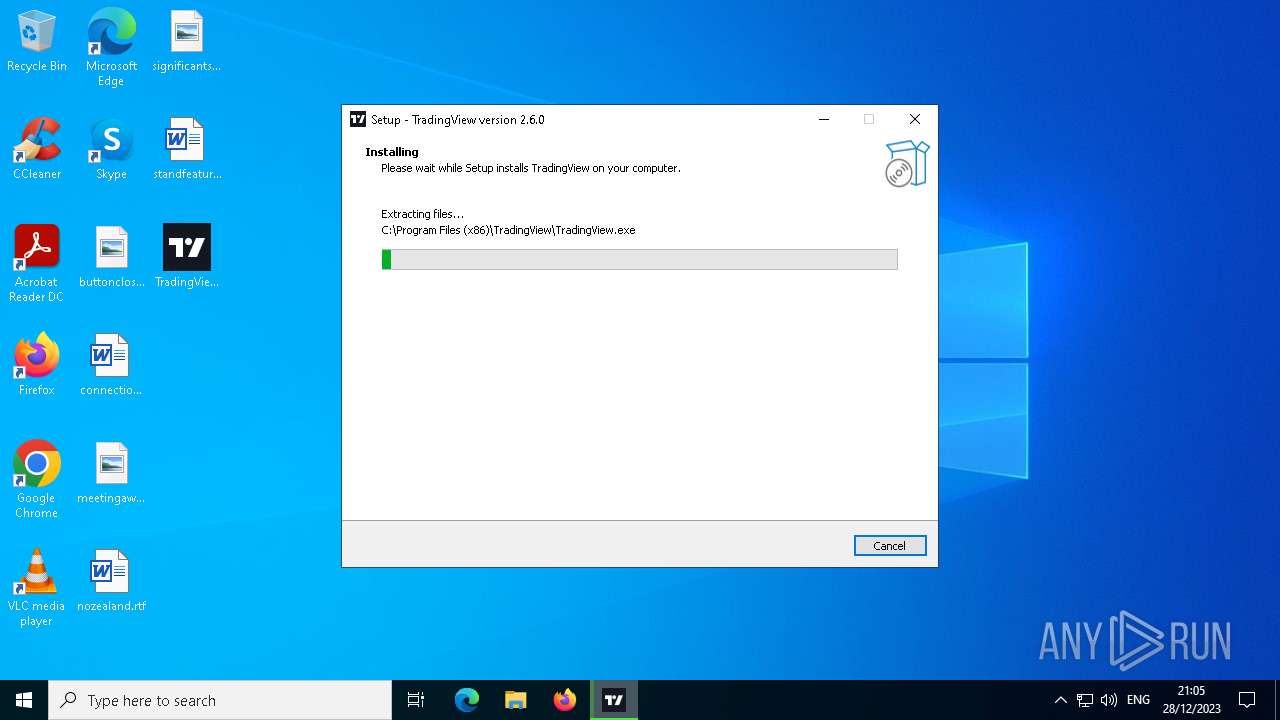The width and height of the screenshot is (1280, 720).
Task: Click the 'Please wait while Setup installs' text
Action: tap(531, 168)
